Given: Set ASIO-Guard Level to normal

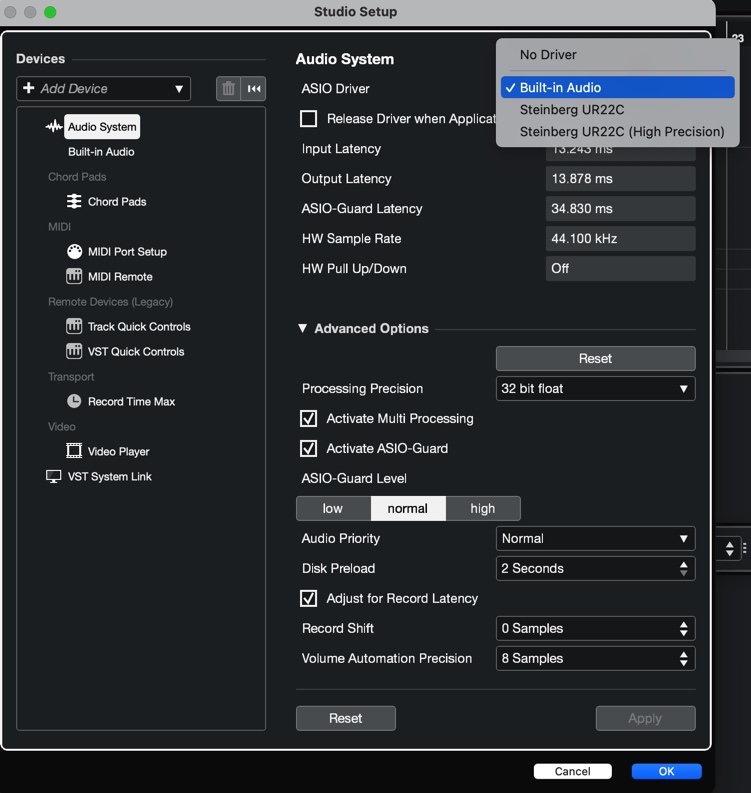Looking at the screenshot, I should pyautogui.click(x=408, y=508).
